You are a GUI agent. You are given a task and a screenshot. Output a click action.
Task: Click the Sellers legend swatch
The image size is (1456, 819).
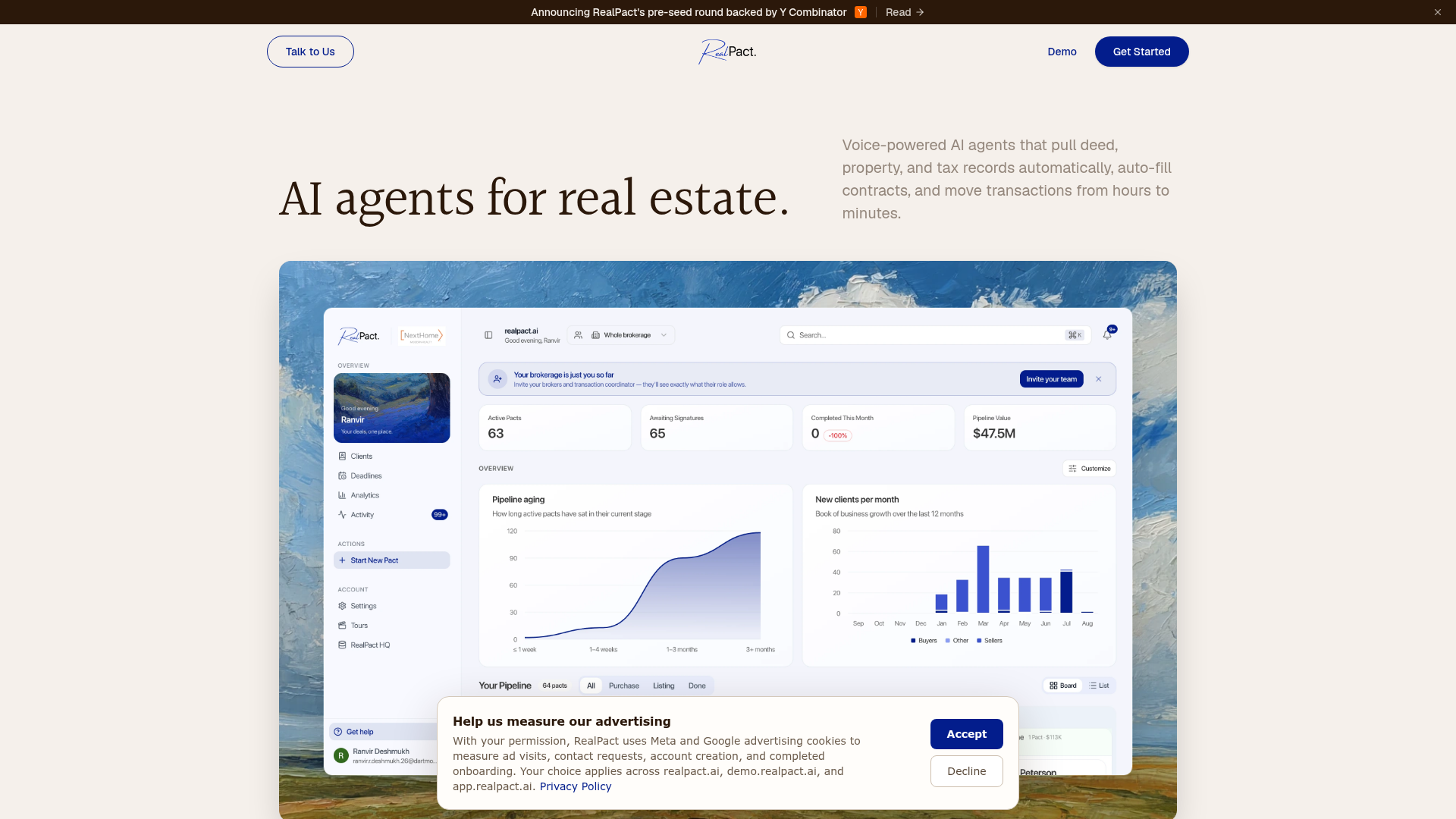pyautogui.click(x=979, y=641)
